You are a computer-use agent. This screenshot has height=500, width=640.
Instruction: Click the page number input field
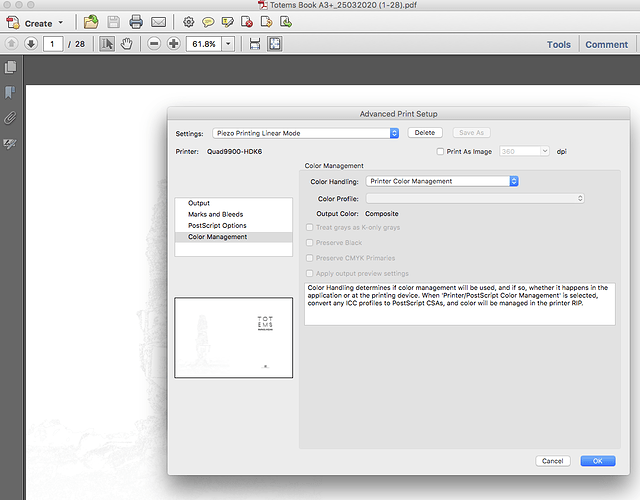[x=56, y=44]
